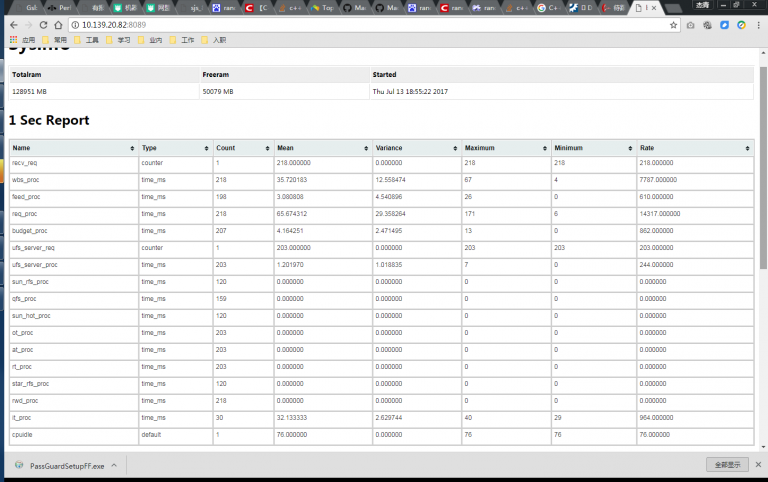The image size is (768, 482).
Task: Close the download bar with the X
Action: (x=758, y=464)
